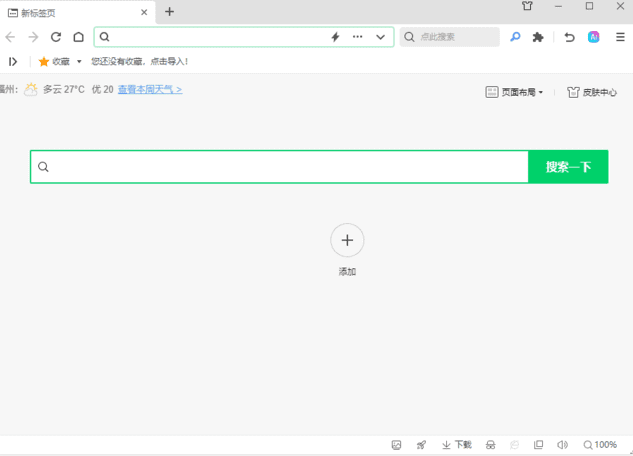Click the shirt skin icon in title bar
This screenshot has width=633, height=456.
[527, 6]
